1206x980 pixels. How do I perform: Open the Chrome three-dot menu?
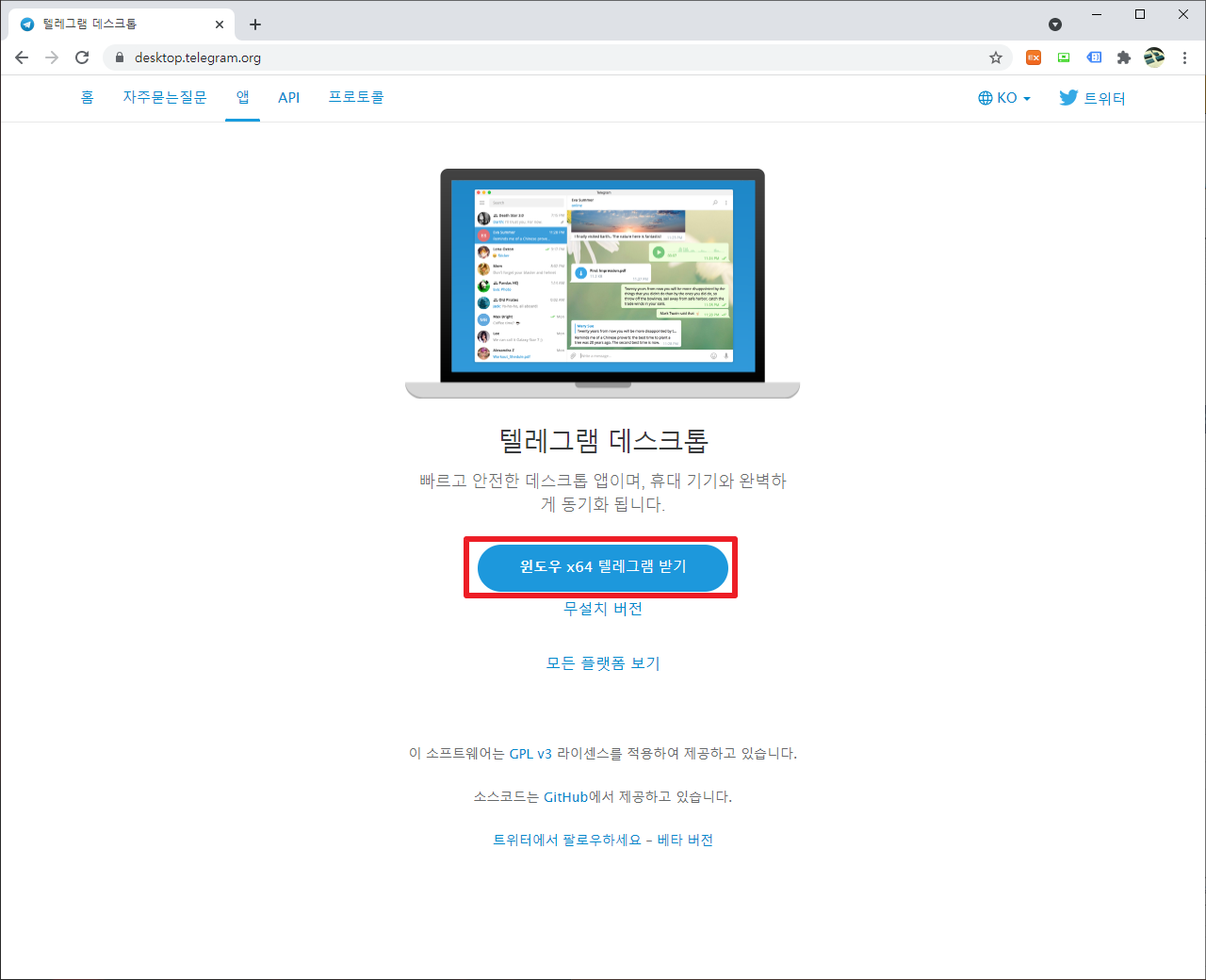coord(1184,57)
